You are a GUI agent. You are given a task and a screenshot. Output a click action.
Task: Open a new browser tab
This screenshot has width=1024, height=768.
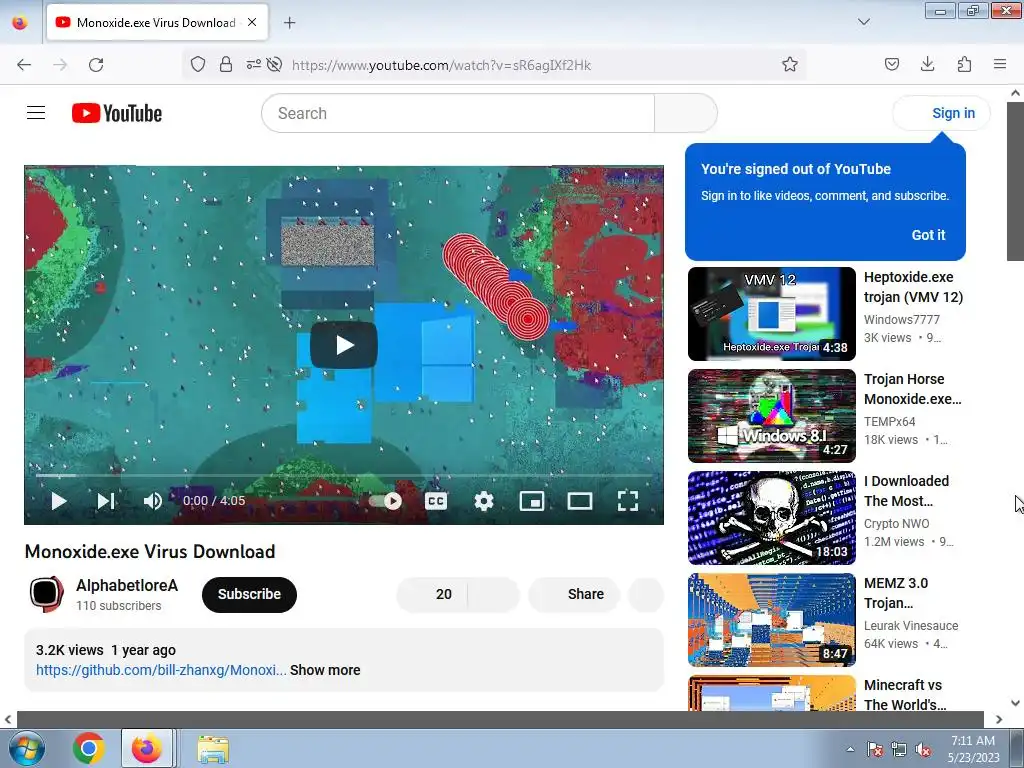coord(289,22)
